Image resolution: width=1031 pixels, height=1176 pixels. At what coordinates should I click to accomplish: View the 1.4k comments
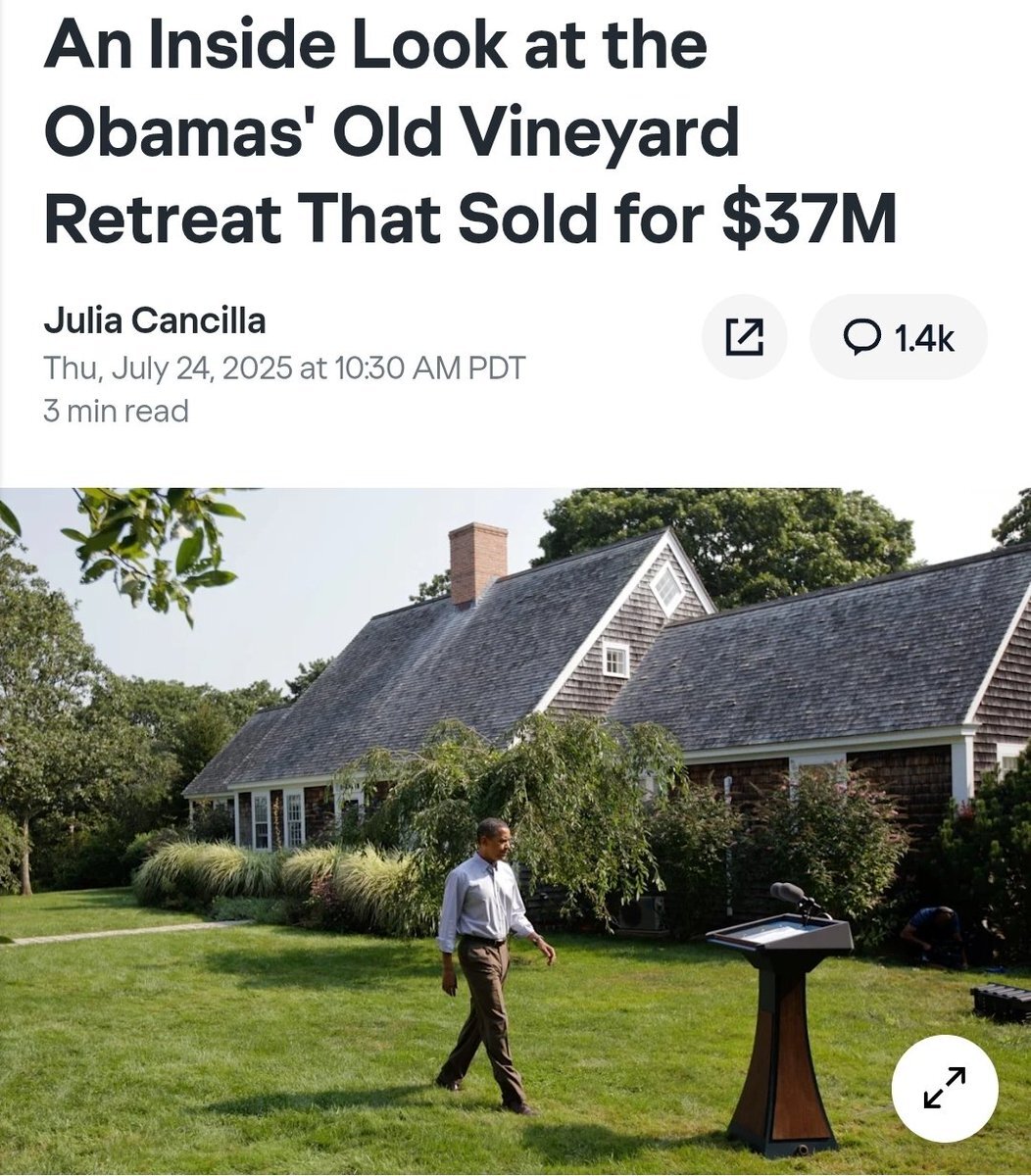(x=898, y=336)
